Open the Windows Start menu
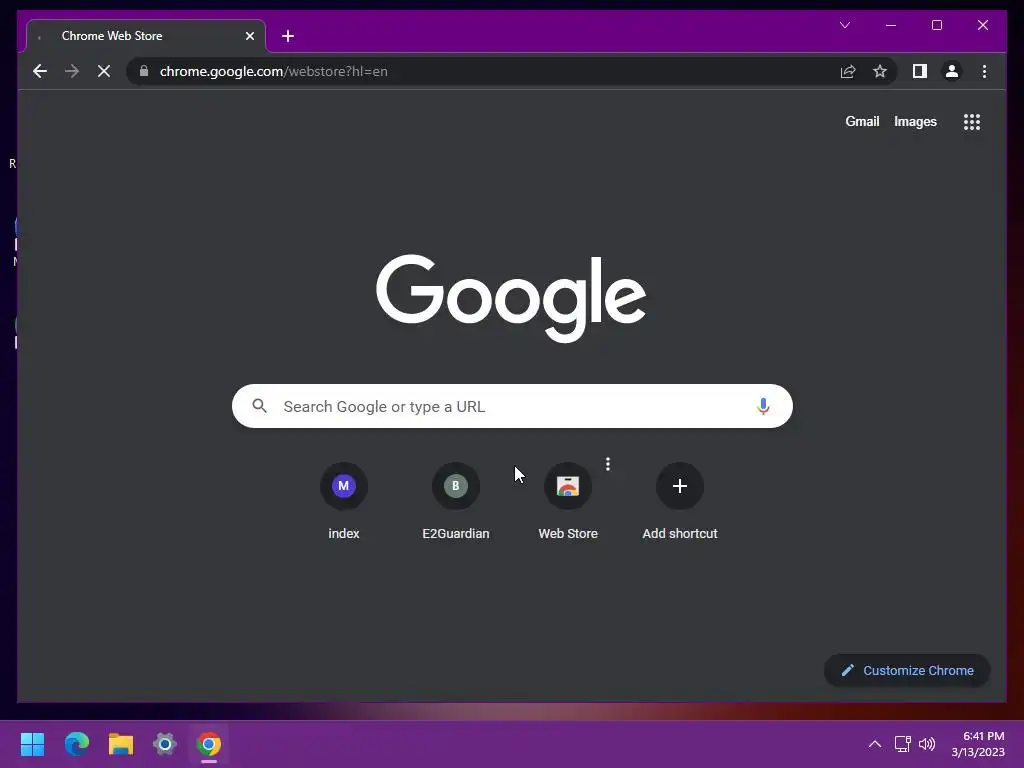 [x=32, y=744]
